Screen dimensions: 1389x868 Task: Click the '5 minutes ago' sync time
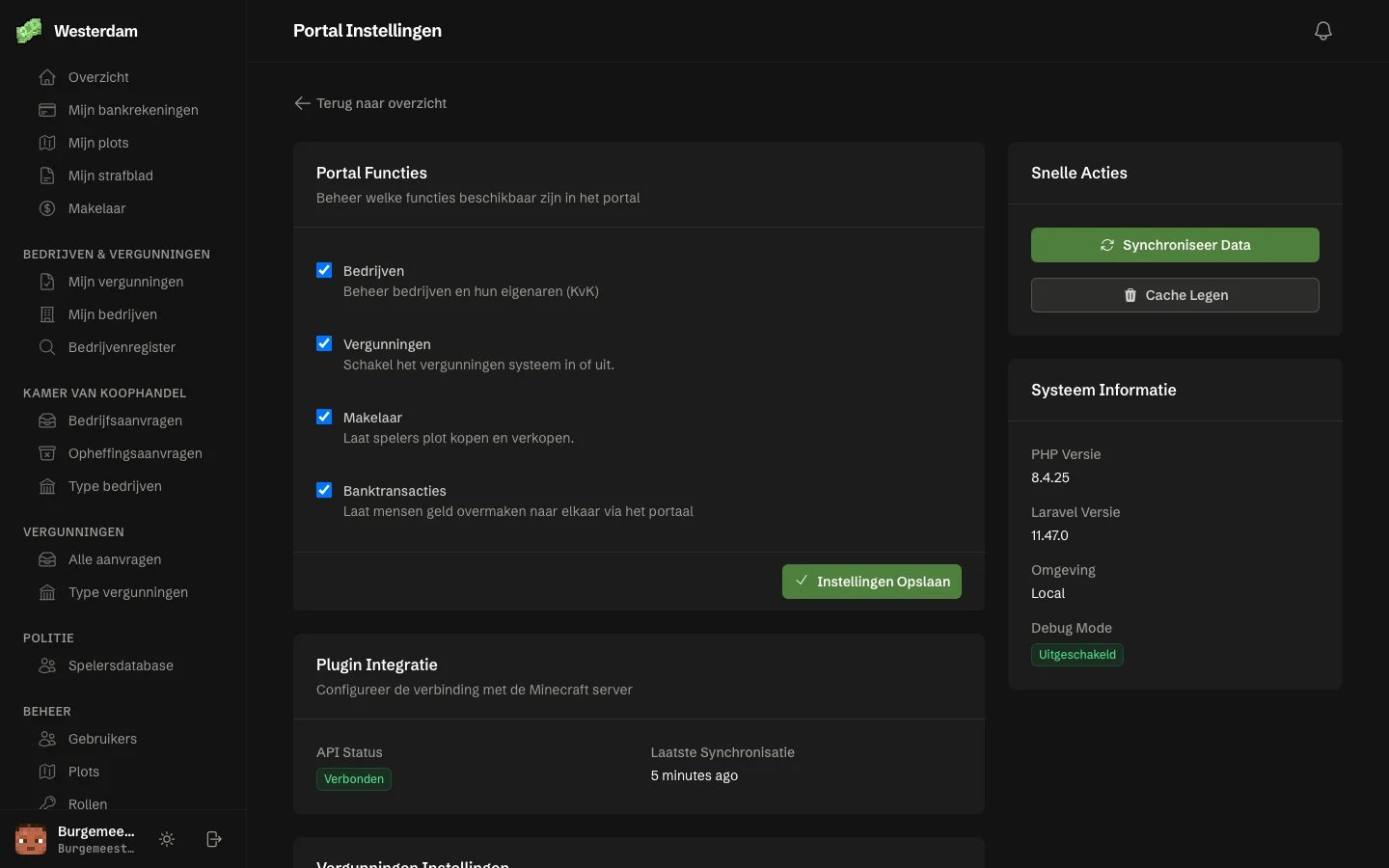point(694,775)
